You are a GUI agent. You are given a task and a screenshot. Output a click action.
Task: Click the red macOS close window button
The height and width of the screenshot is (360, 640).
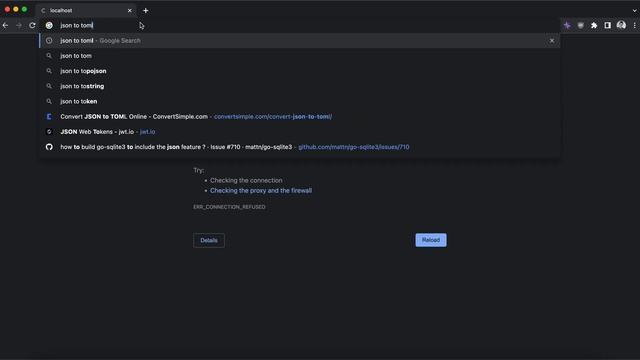click(x=7, y=9)
